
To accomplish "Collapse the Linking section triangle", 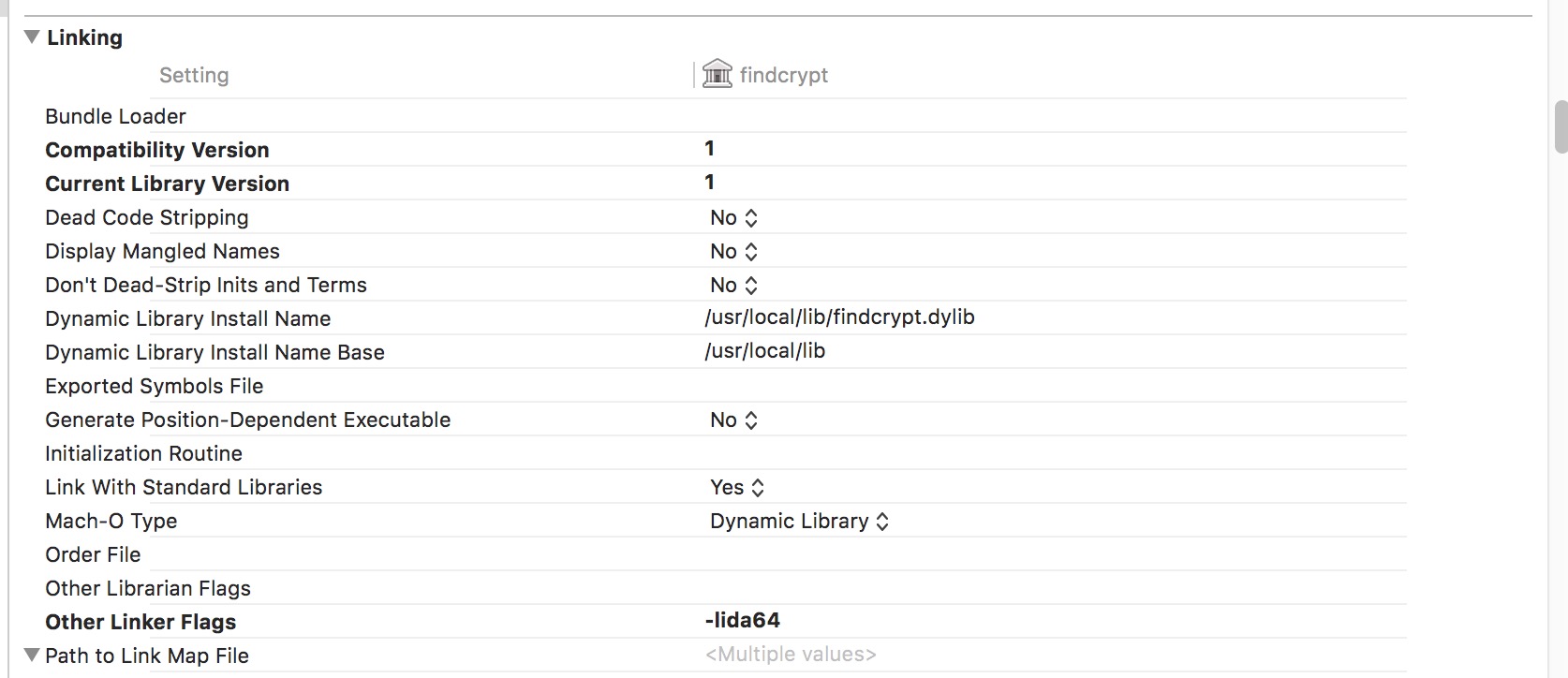I will click(32, 37).
